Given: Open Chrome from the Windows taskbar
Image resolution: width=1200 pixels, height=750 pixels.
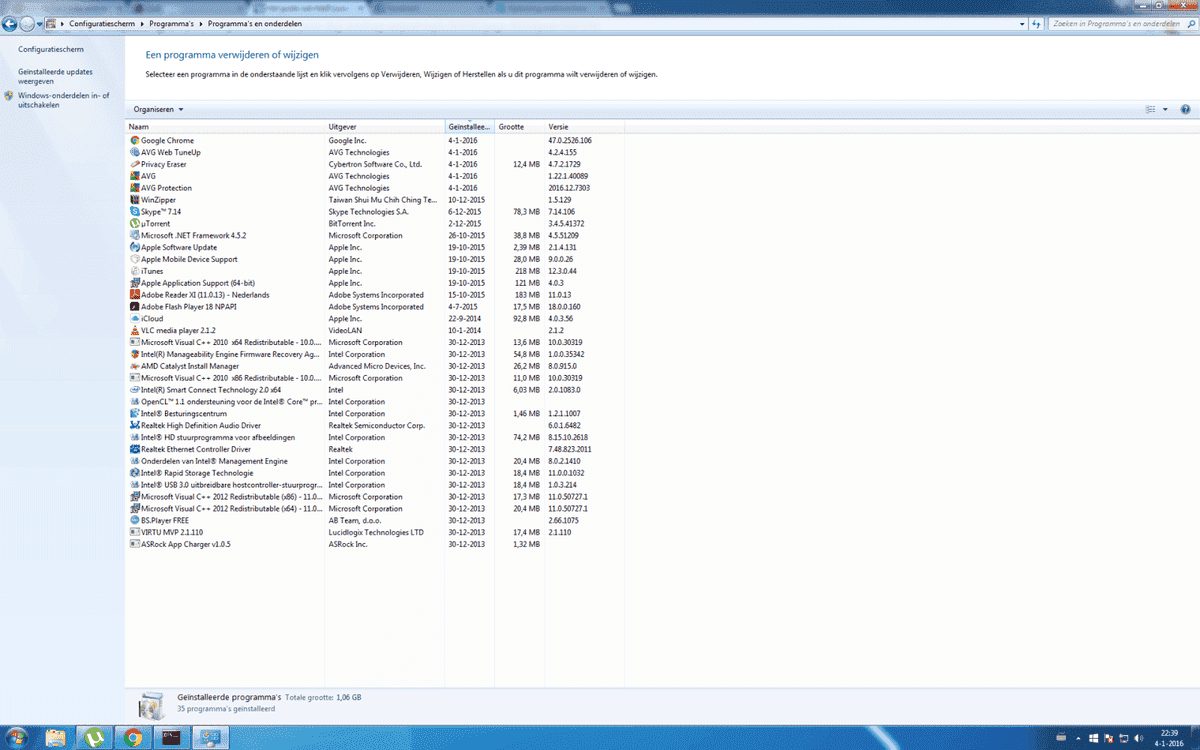Looking at the screenshot, I should [133, 738].
